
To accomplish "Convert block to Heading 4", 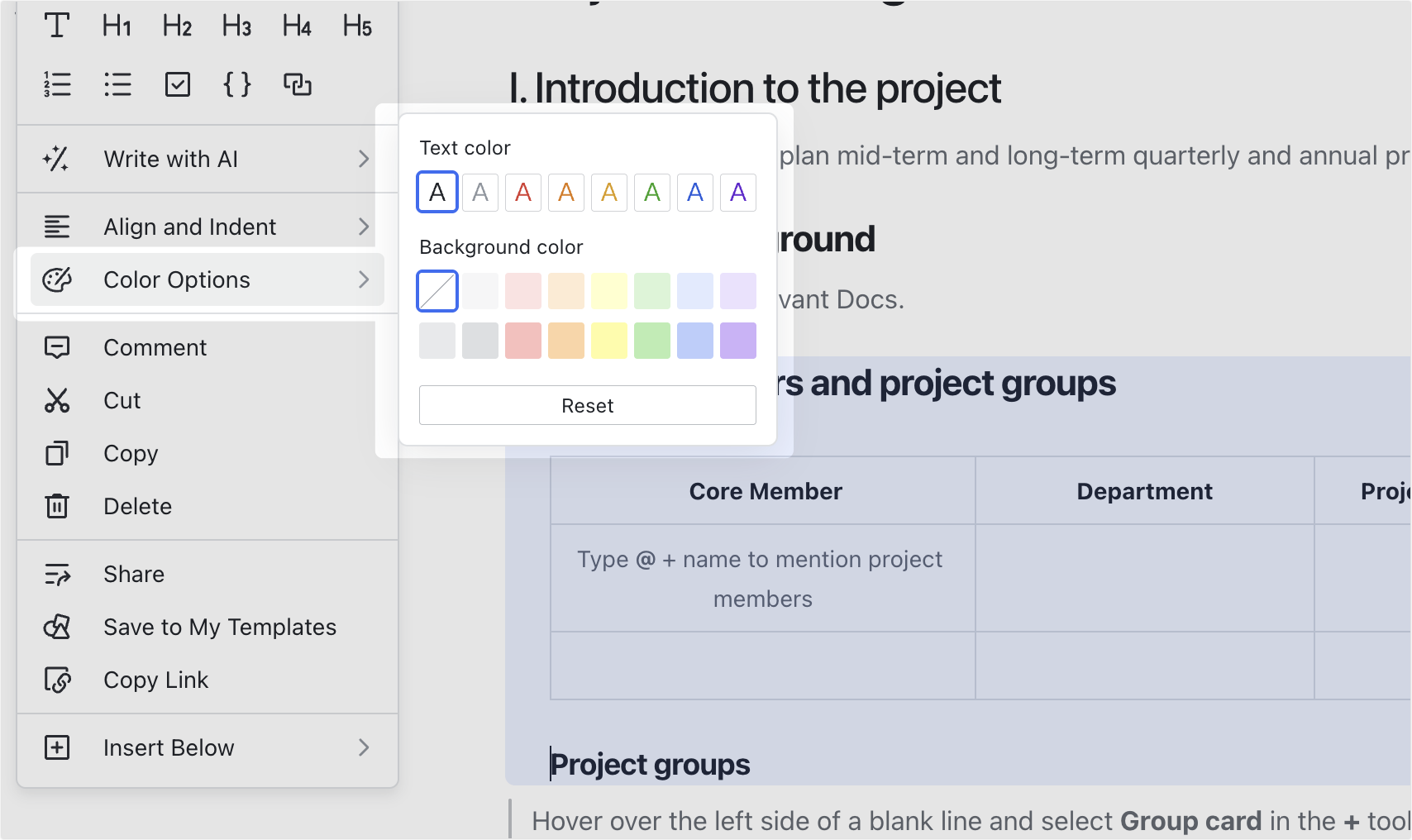I will coord(297,26).
